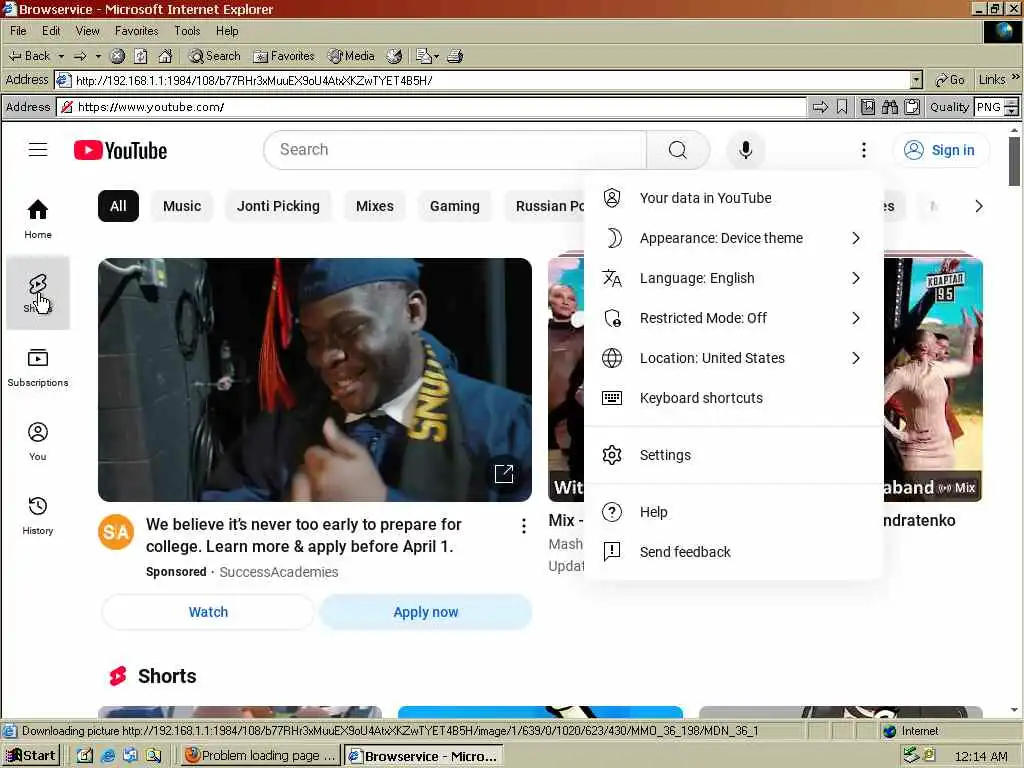Open Forward button history dropdown arrow

pyautogui.click(x=98, y=56)
